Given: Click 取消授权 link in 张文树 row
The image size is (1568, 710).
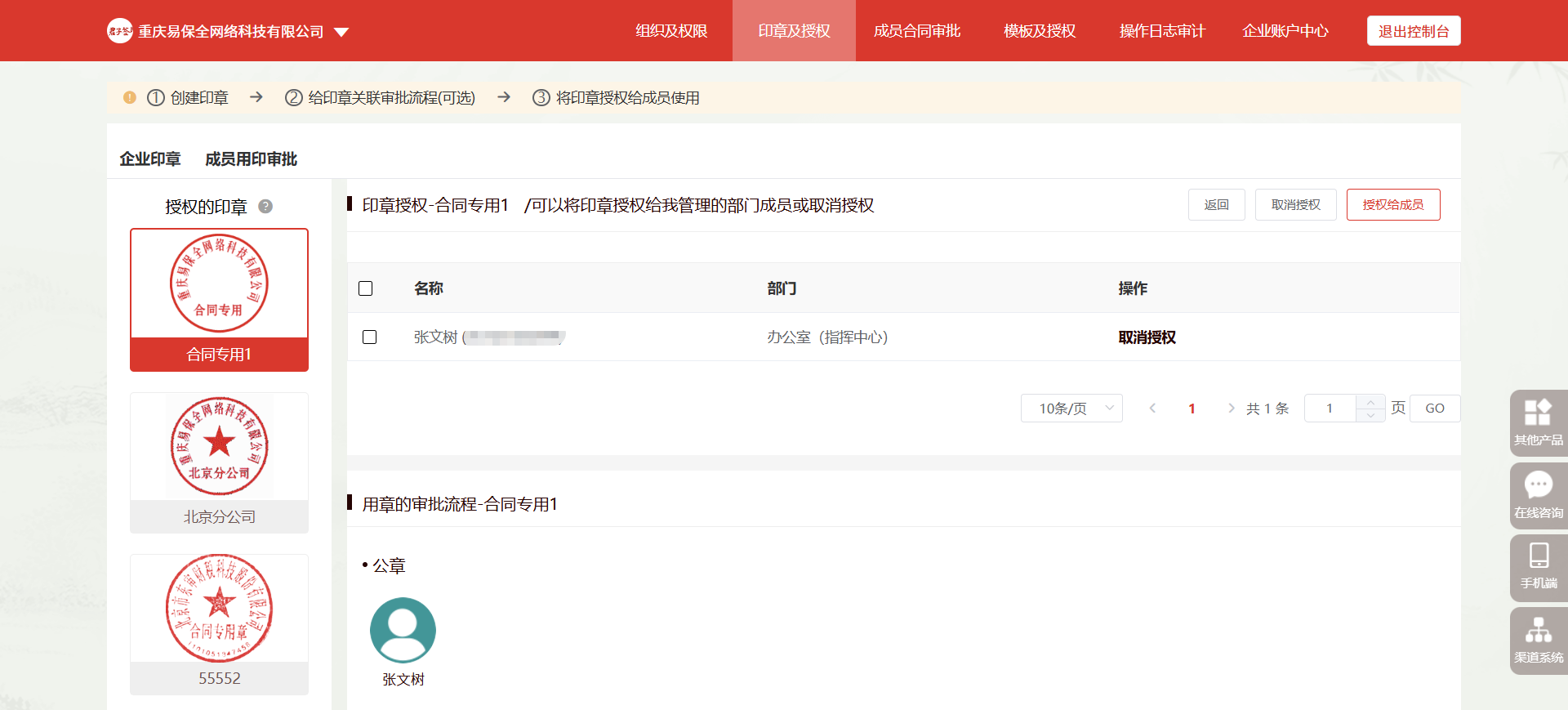Looking at the screenshot, I should [x=1147, y=337].
